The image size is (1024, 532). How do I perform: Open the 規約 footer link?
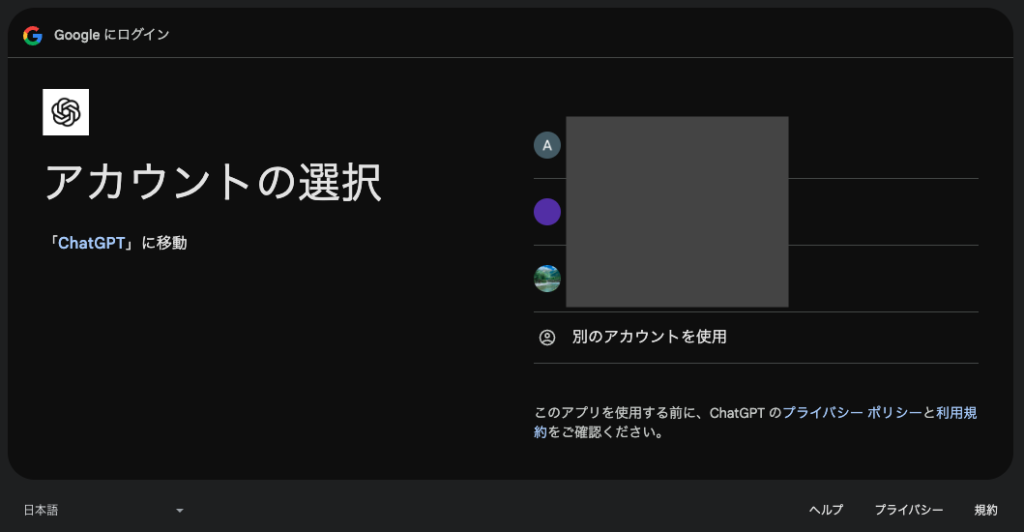[x=985, y=510]
